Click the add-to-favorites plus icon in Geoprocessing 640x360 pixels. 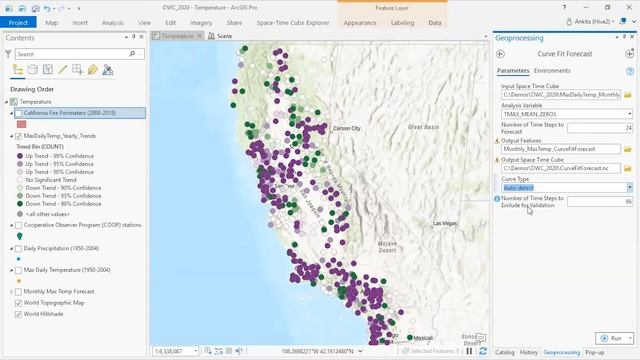(629, 53)
